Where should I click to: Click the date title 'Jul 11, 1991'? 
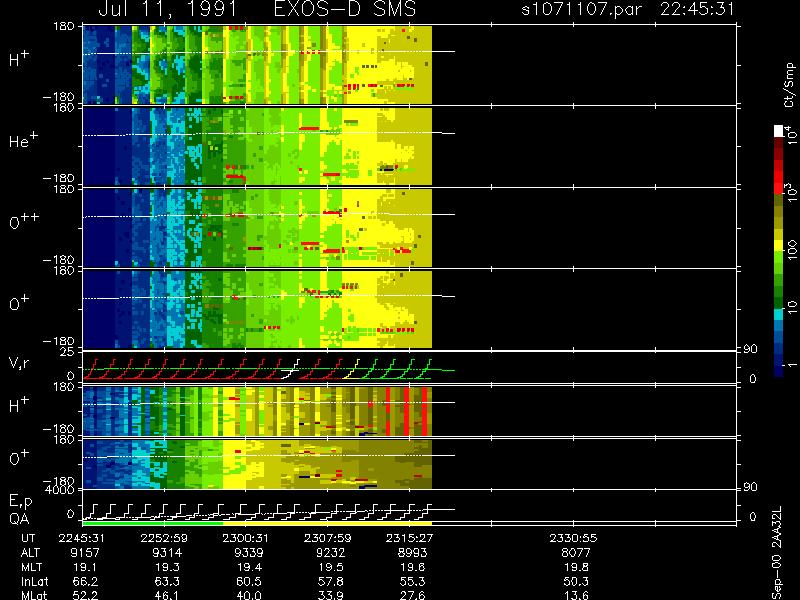coord(168,10)
